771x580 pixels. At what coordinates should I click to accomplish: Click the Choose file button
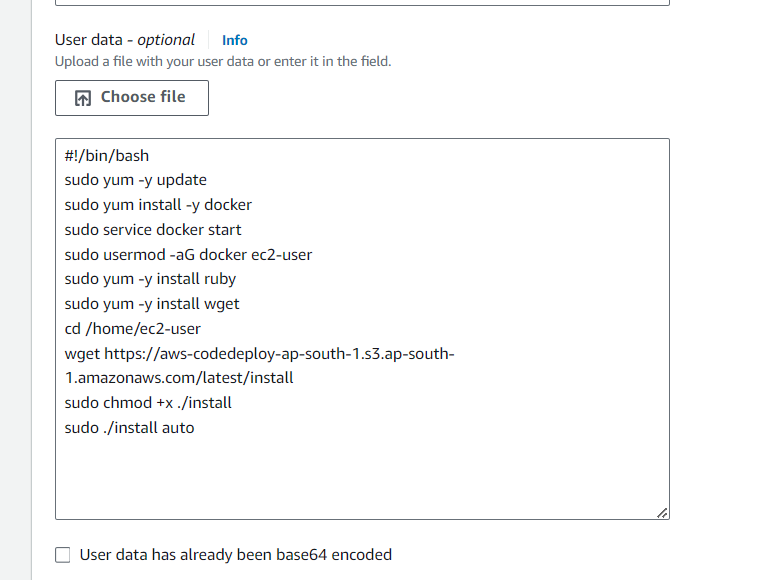(x=132, y=98)
